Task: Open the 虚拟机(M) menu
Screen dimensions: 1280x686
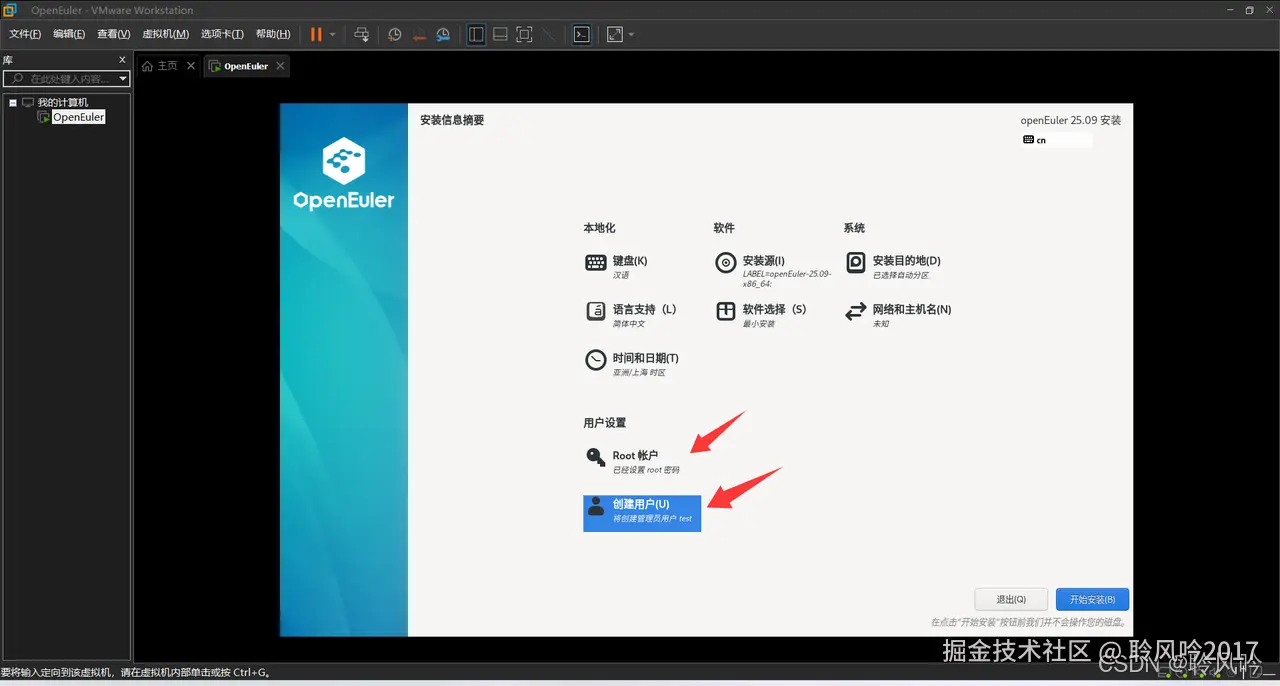Action: 166,34
